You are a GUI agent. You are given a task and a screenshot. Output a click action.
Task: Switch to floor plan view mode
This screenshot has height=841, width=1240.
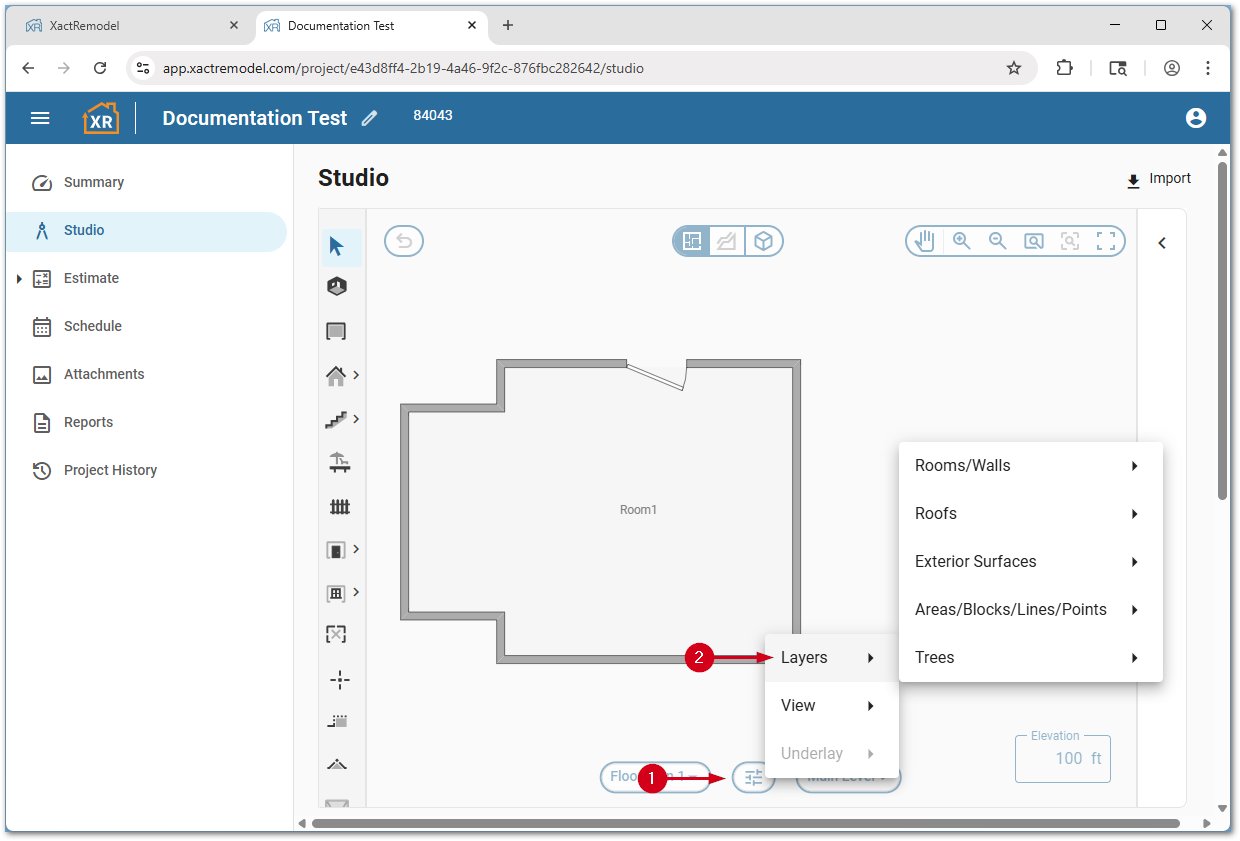pyautogui.click(x=691, y=241)
